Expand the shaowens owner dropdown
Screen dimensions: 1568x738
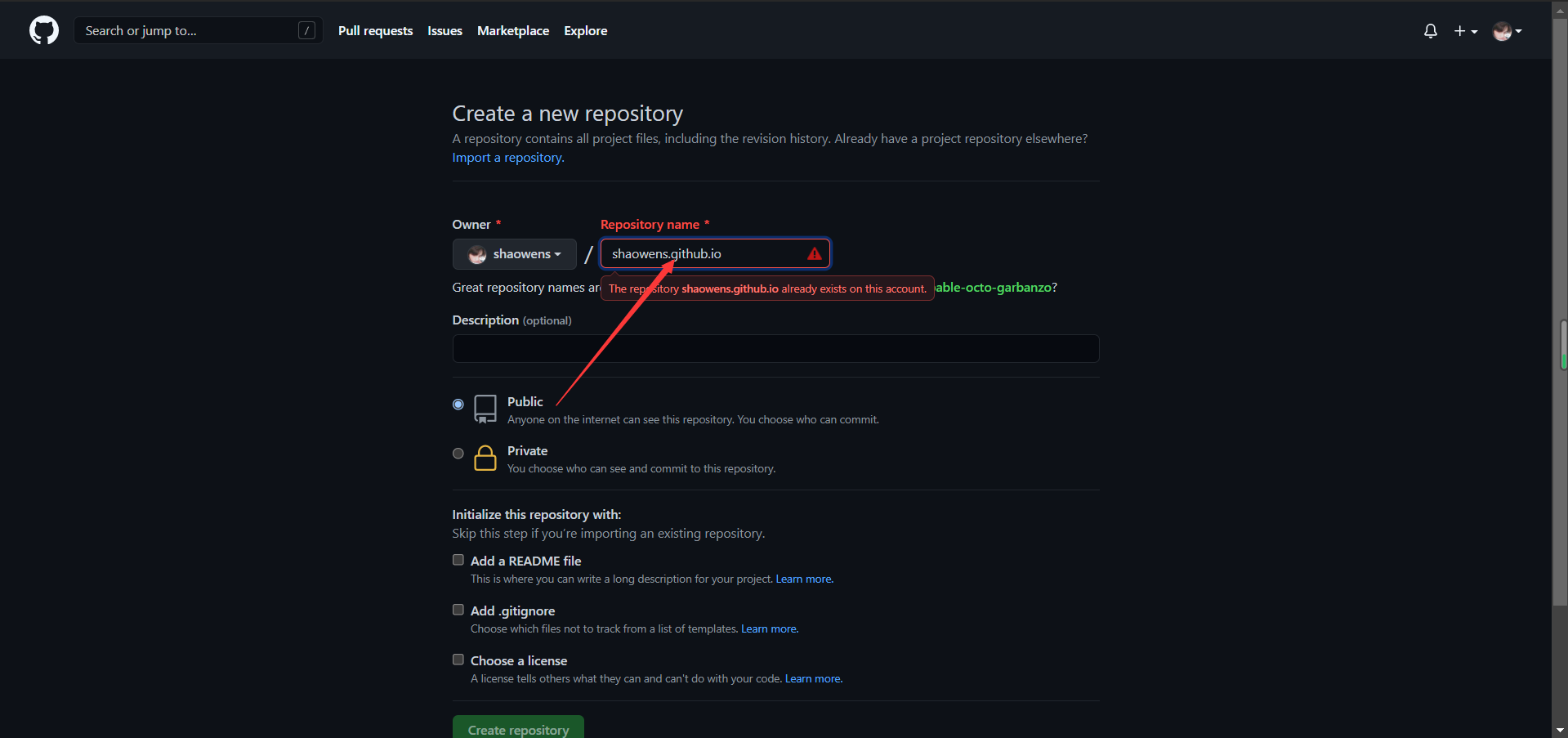pos(515,254)
